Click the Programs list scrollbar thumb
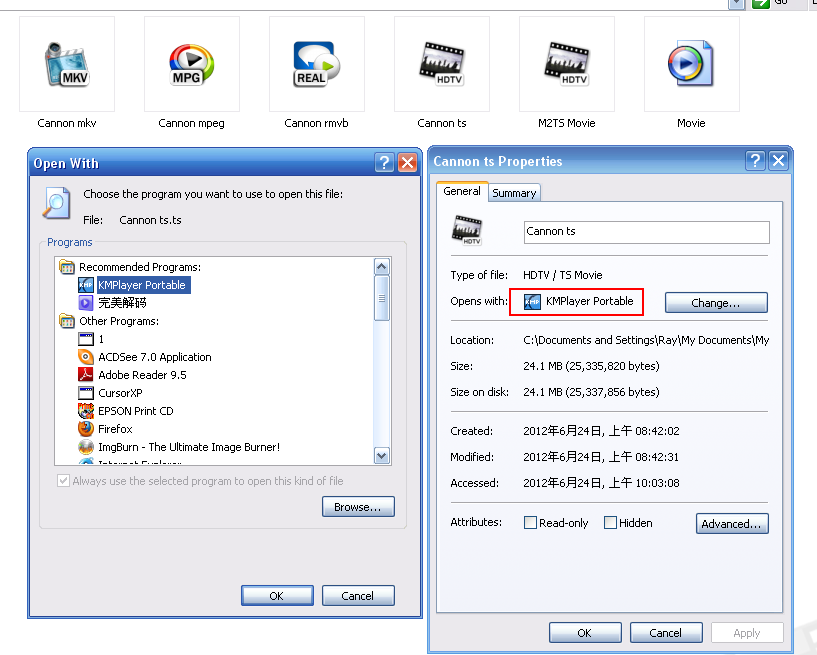 pos(382,298)
